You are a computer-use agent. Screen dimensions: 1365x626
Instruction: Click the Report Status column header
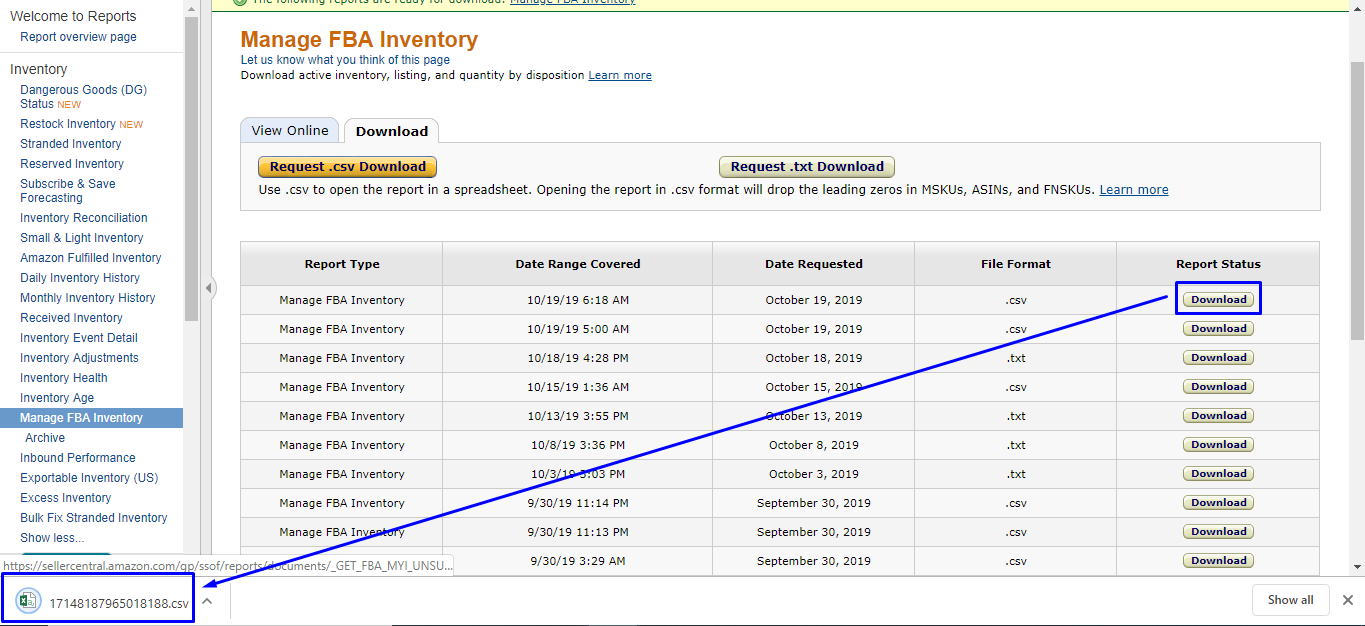coord(1218,264)
